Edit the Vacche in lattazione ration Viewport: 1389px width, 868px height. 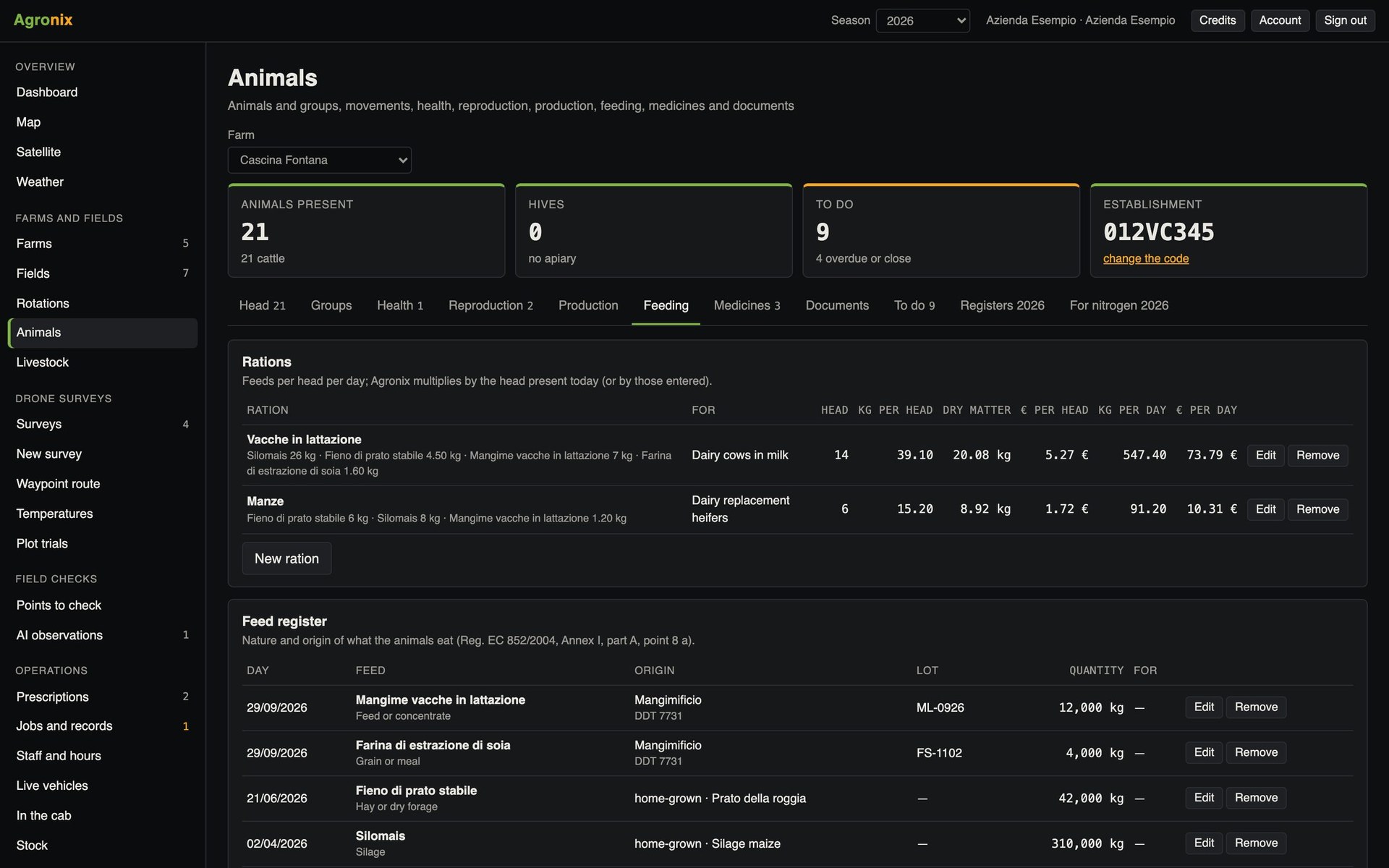click(1265, 455)
